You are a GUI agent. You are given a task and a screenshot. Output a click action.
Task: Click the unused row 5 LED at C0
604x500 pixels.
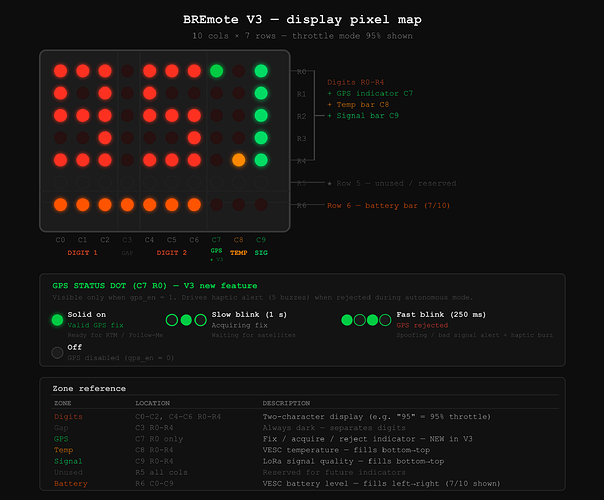pos(60,182)
